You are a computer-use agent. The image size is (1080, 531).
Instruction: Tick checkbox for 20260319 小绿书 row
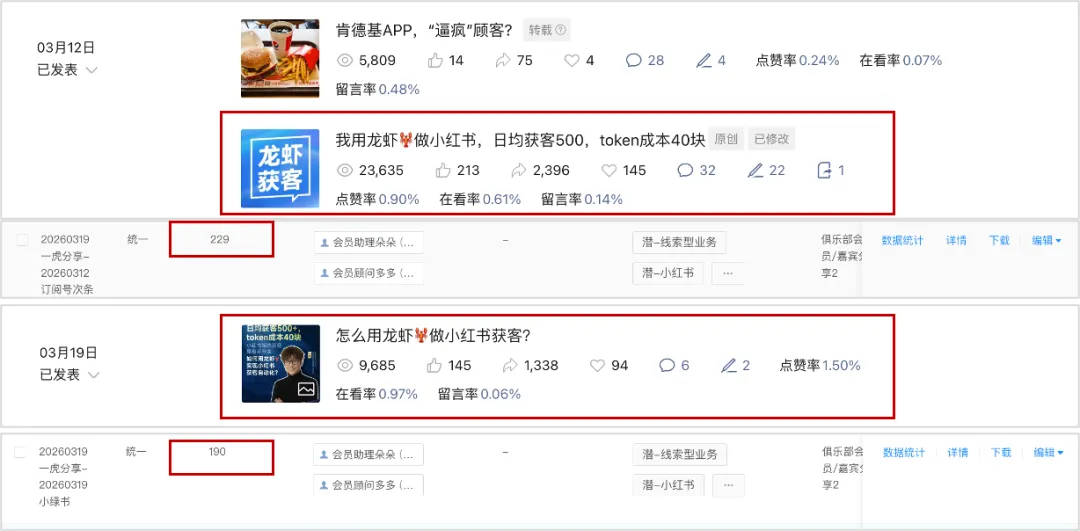[21, 452]
